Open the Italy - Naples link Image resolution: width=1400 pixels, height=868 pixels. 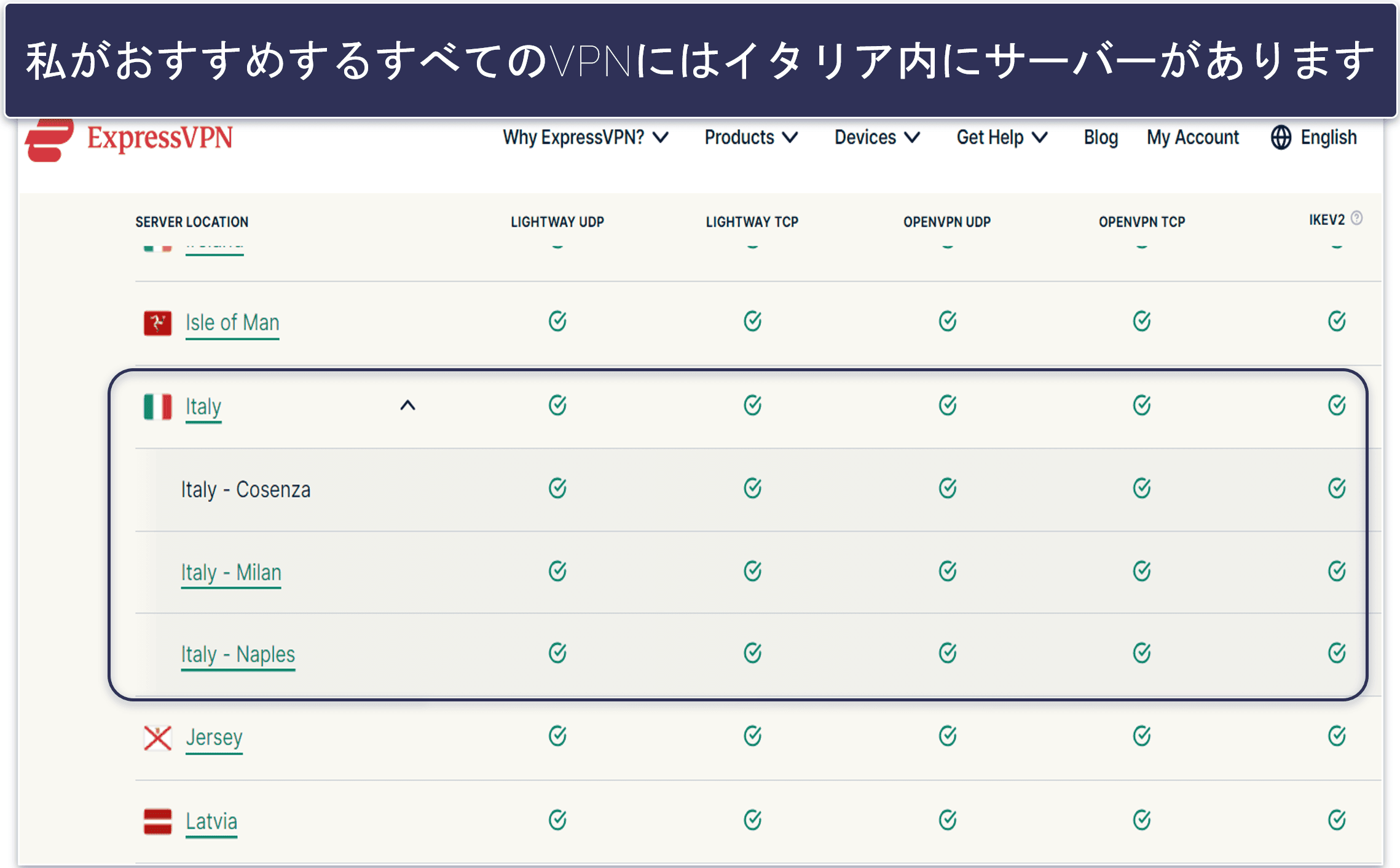[238, 655]
